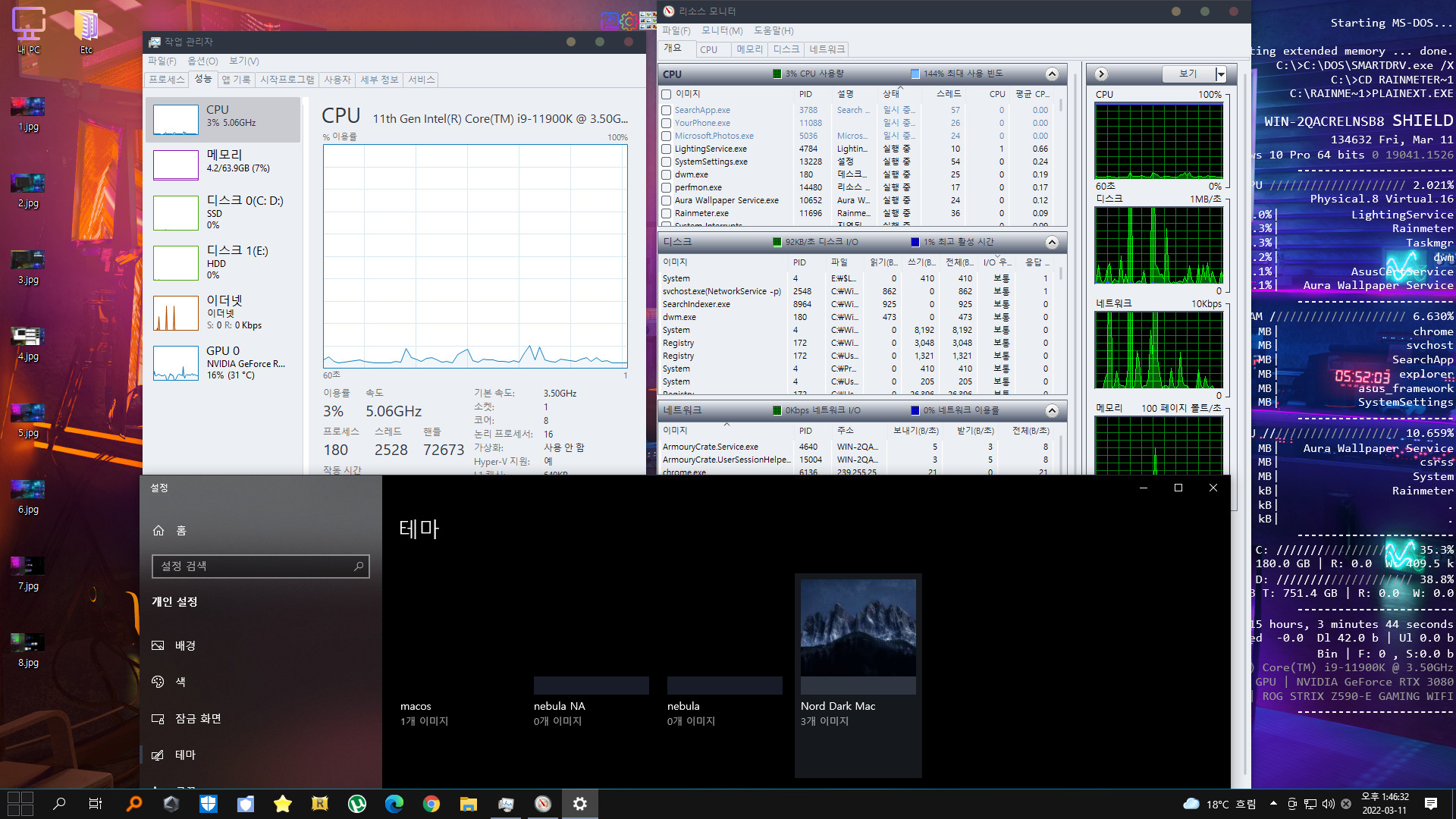1456x819 pixels.
Task: Check Aura Wallpaper Service.exe checkbox
Action: [666, 200]
